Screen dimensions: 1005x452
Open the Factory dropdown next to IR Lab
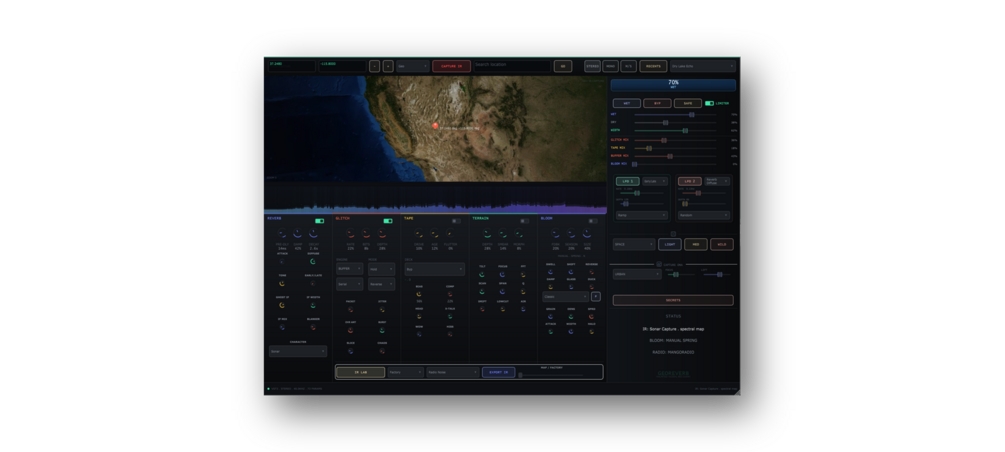(406, 372)
